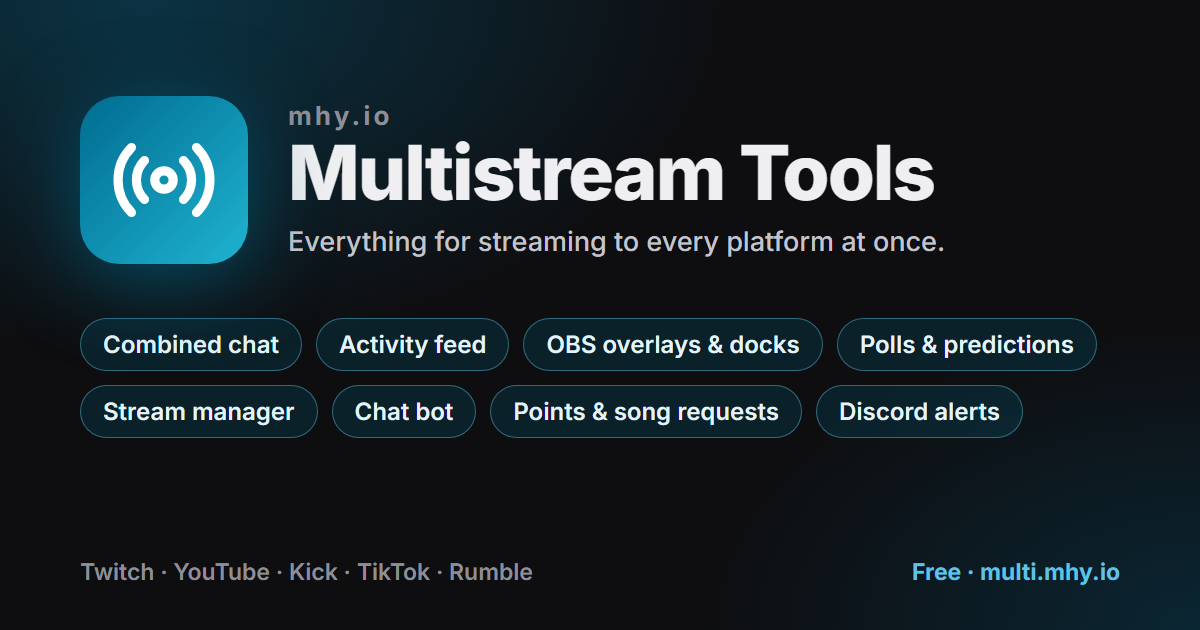Click the Kick platform name
The width and height of the screenshot is (1200, 630).
(x=313, y=572)
